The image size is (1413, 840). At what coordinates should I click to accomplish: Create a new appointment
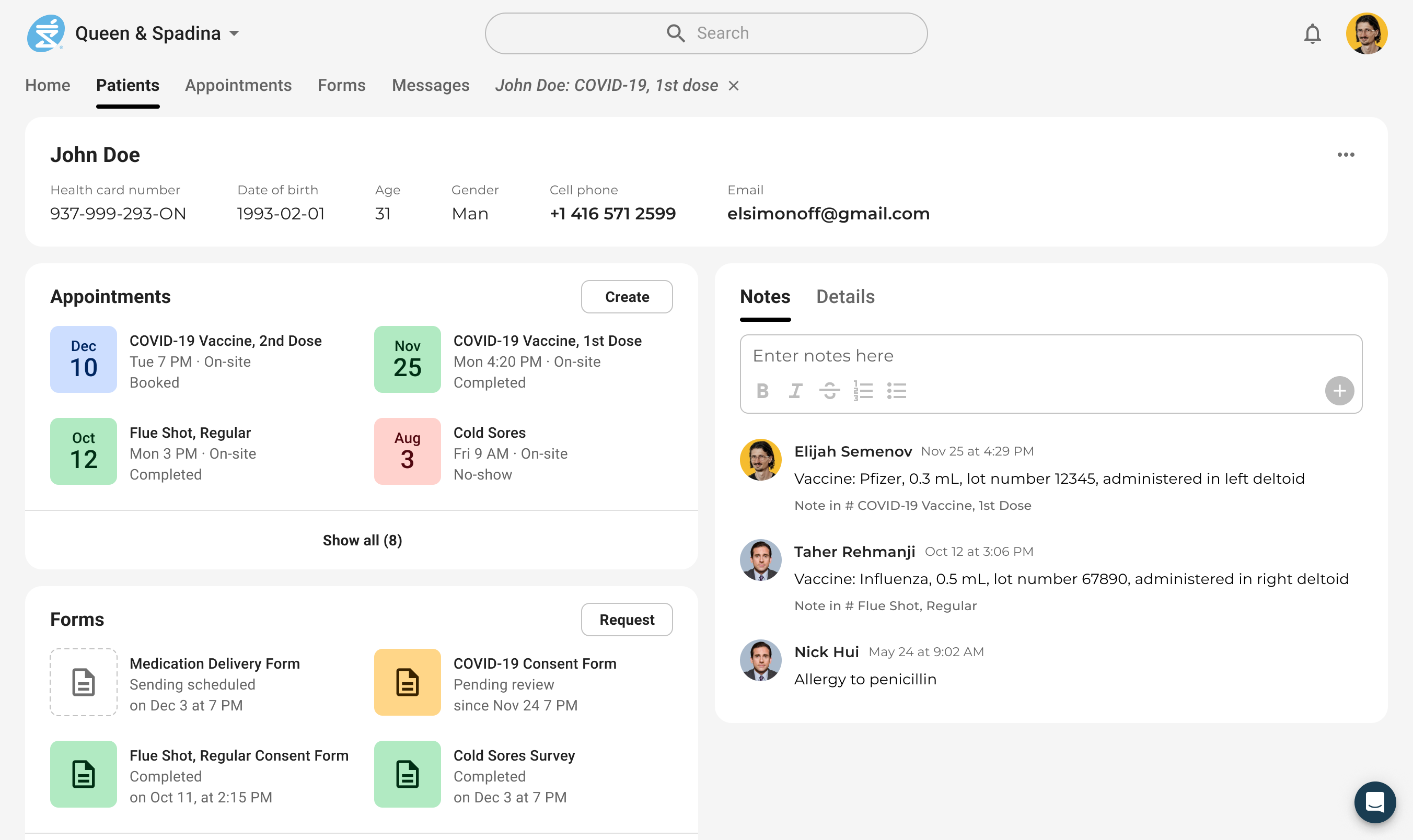[627, 297]
